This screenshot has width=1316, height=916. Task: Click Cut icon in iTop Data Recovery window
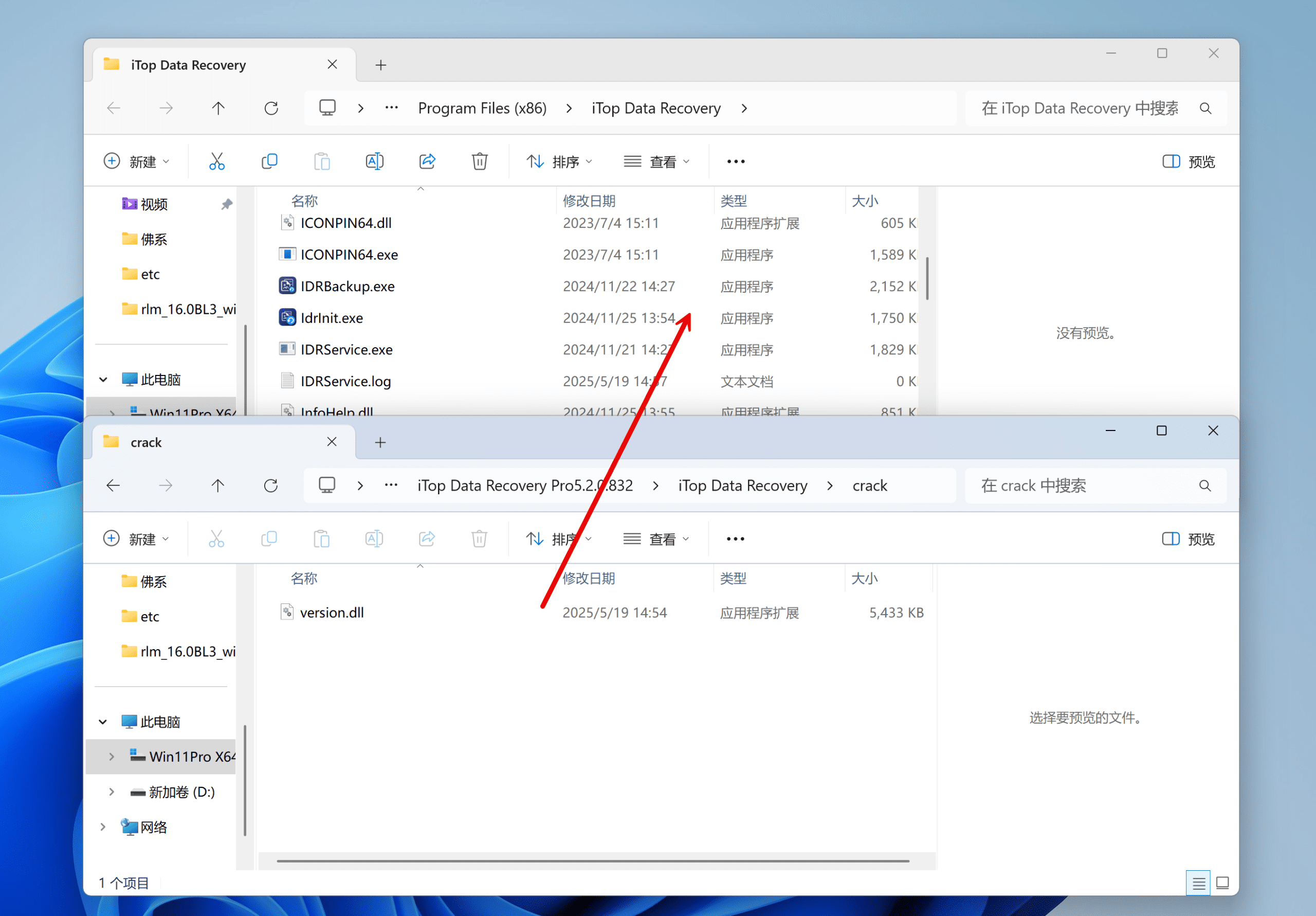point(216,161)
